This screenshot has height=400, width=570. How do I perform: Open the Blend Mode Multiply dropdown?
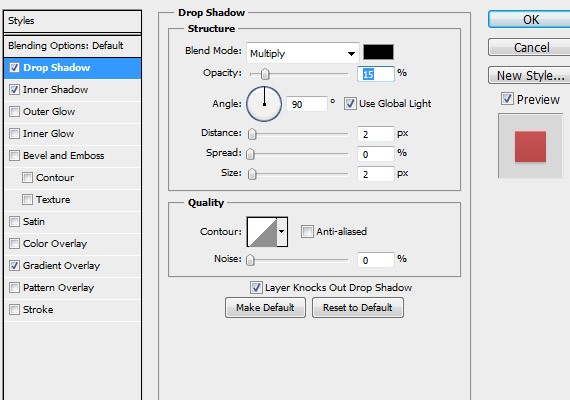pyautogui.click(x=303, y=53)
